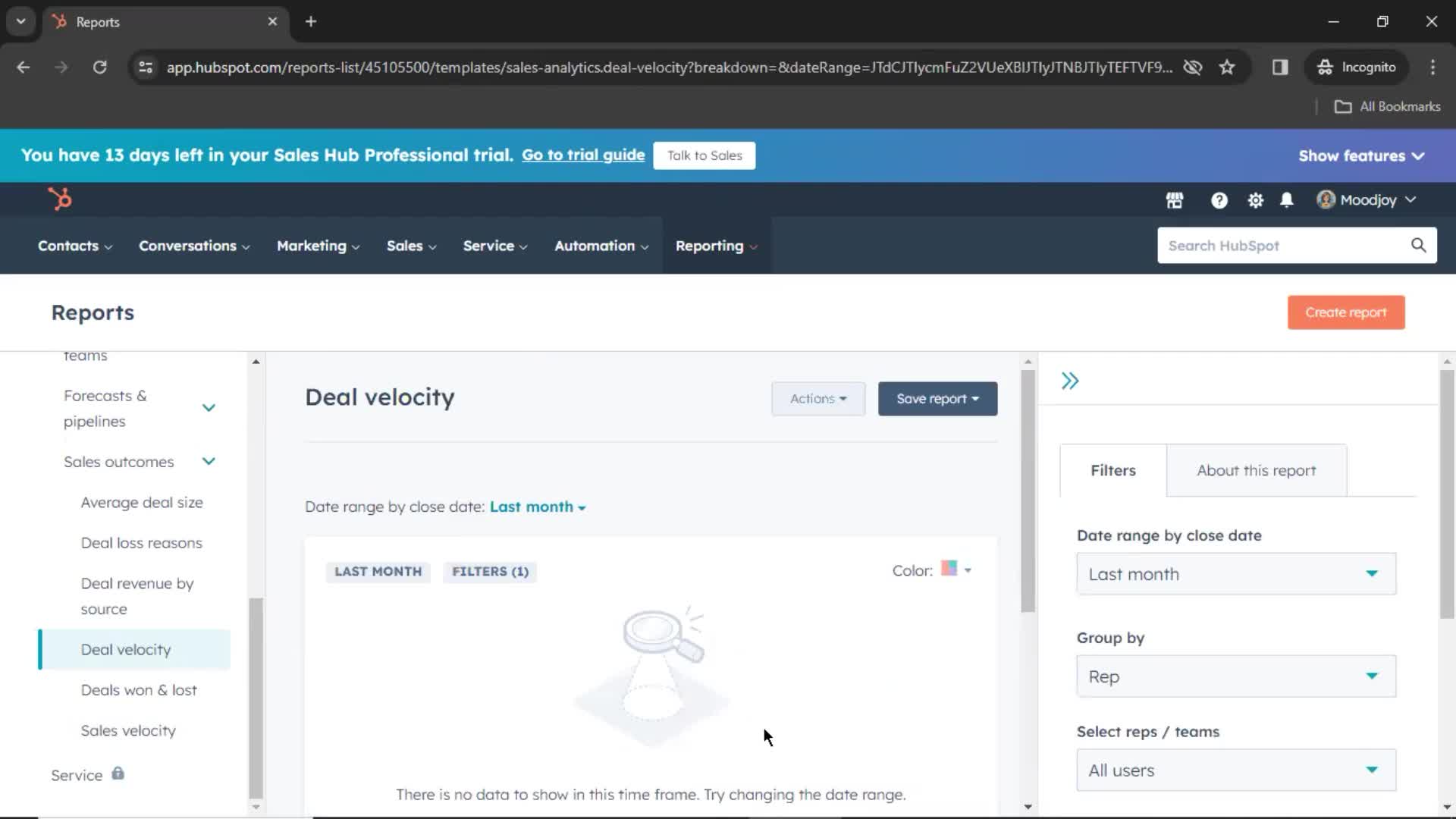Screen dimensions: 1456x819
Task: Open the settings gear icon
Action: 1255,199
